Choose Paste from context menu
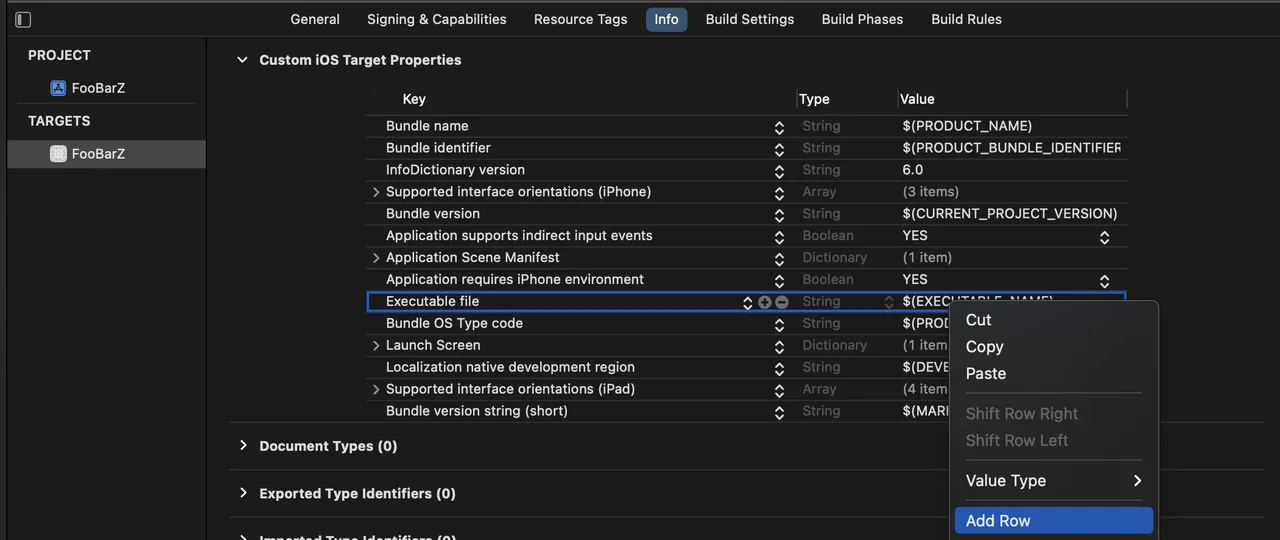Viewport: 1280px width, 540px height. coord(1054,374)
